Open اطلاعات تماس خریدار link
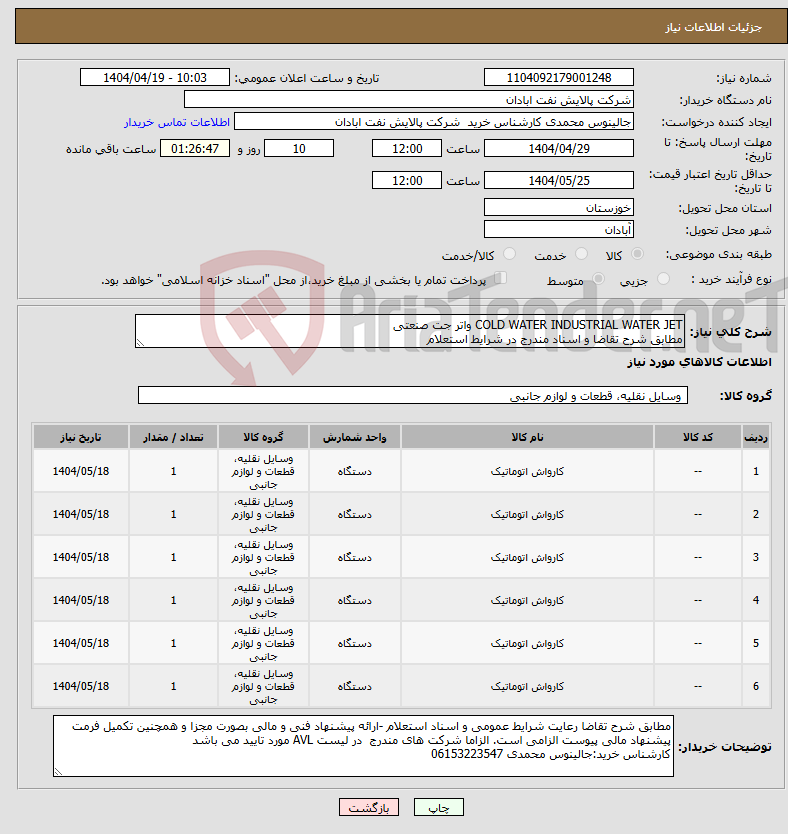Viewport: 788px width, 834px height. click(177, 122)
